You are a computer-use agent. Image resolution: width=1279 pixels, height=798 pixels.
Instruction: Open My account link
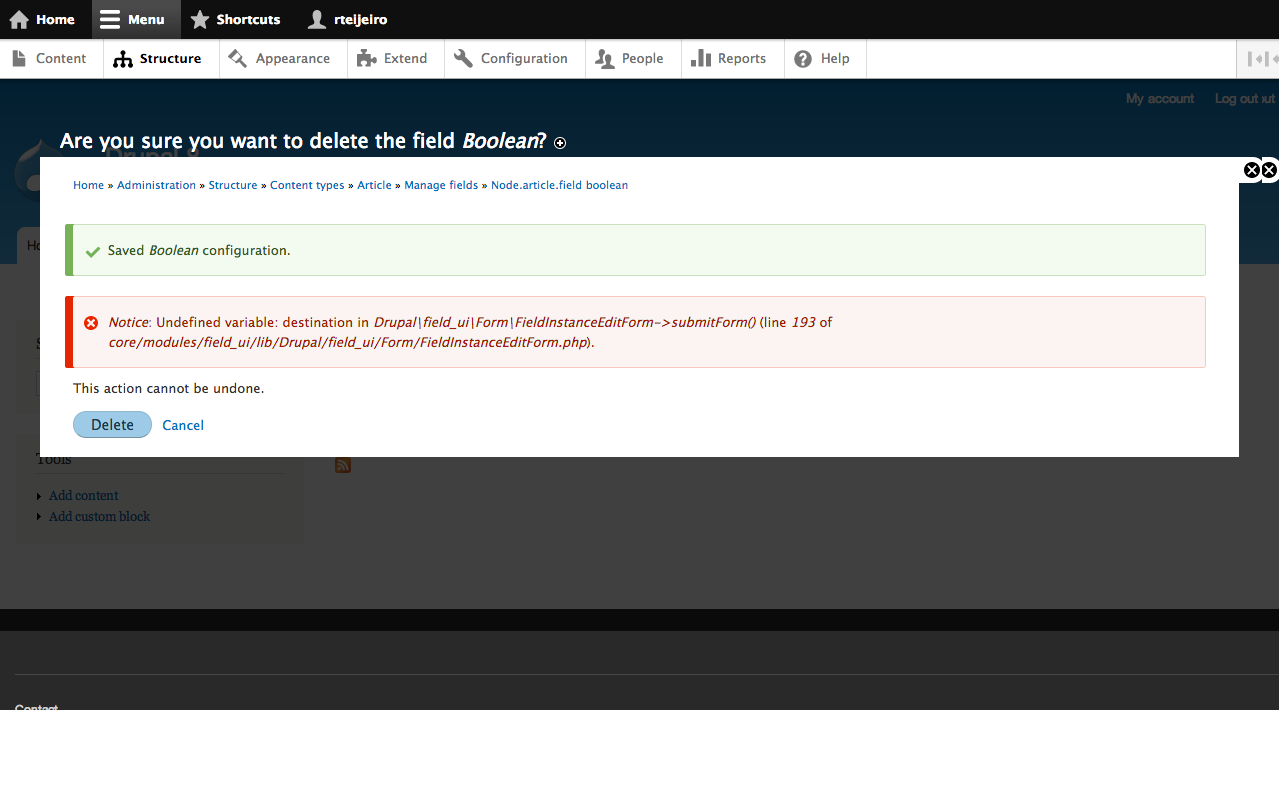[x=1160, y=98]
